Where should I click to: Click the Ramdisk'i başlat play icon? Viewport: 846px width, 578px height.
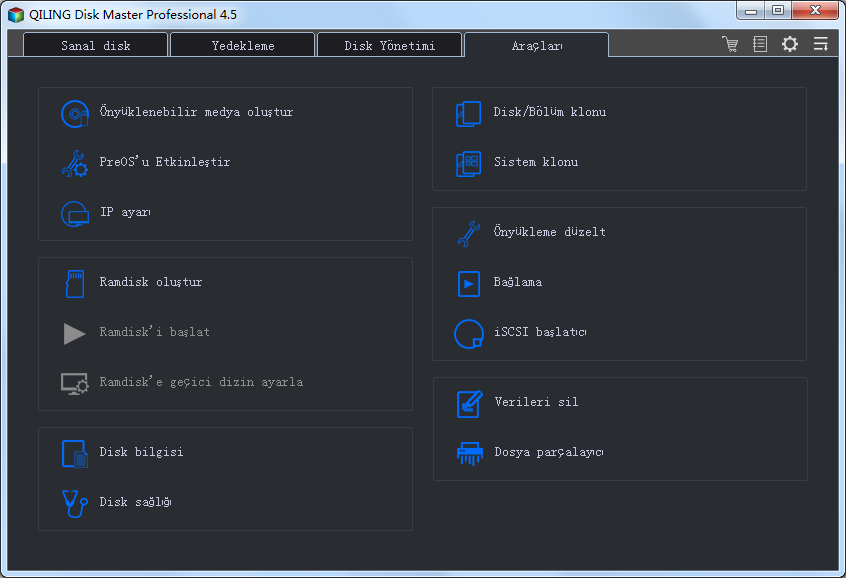(74, 334)
